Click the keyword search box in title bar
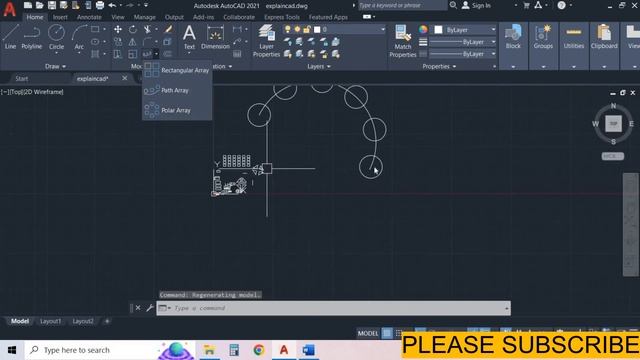Screen dimensions: 640x360 coord(402,5)
